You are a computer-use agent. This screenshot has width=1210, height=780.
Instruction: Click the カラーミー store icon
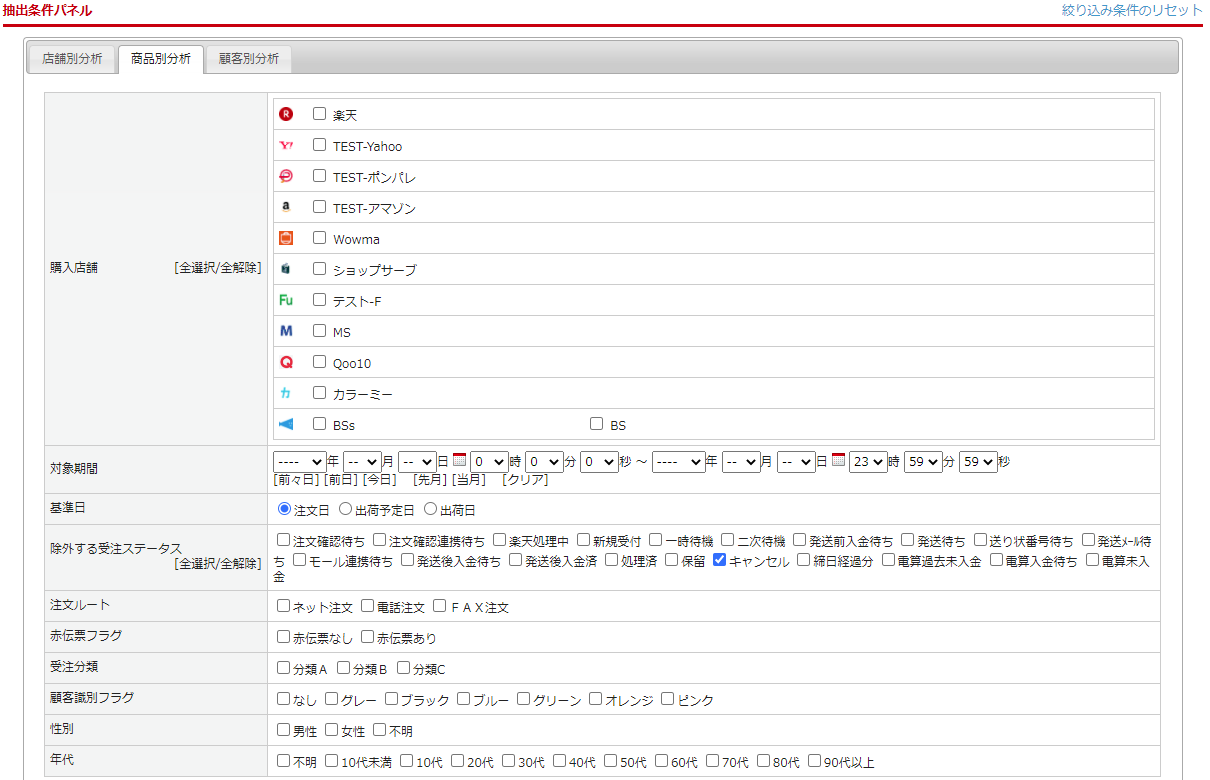[x=286, y=393]
